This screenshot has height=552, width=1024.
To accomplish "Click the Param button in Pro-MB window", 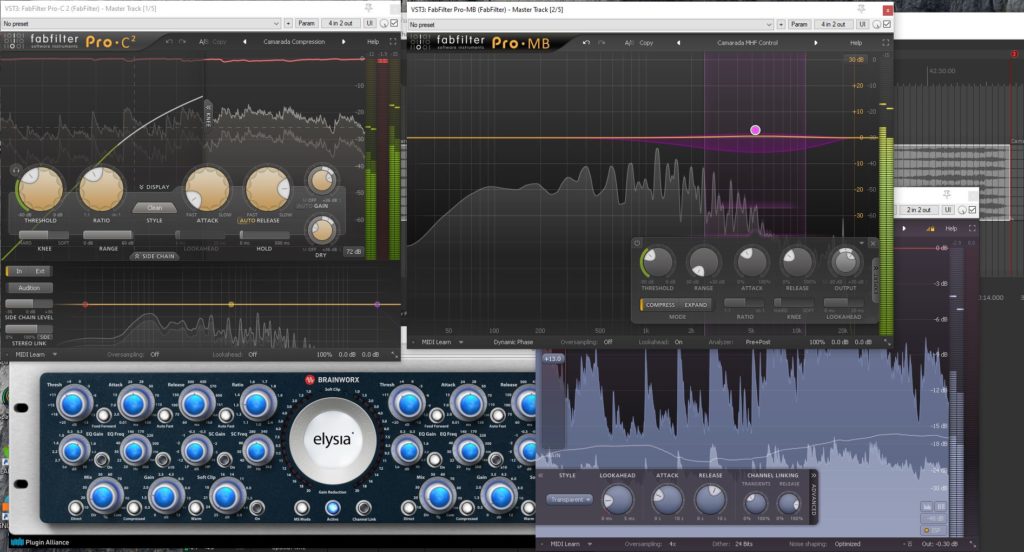I will [799, 24].
